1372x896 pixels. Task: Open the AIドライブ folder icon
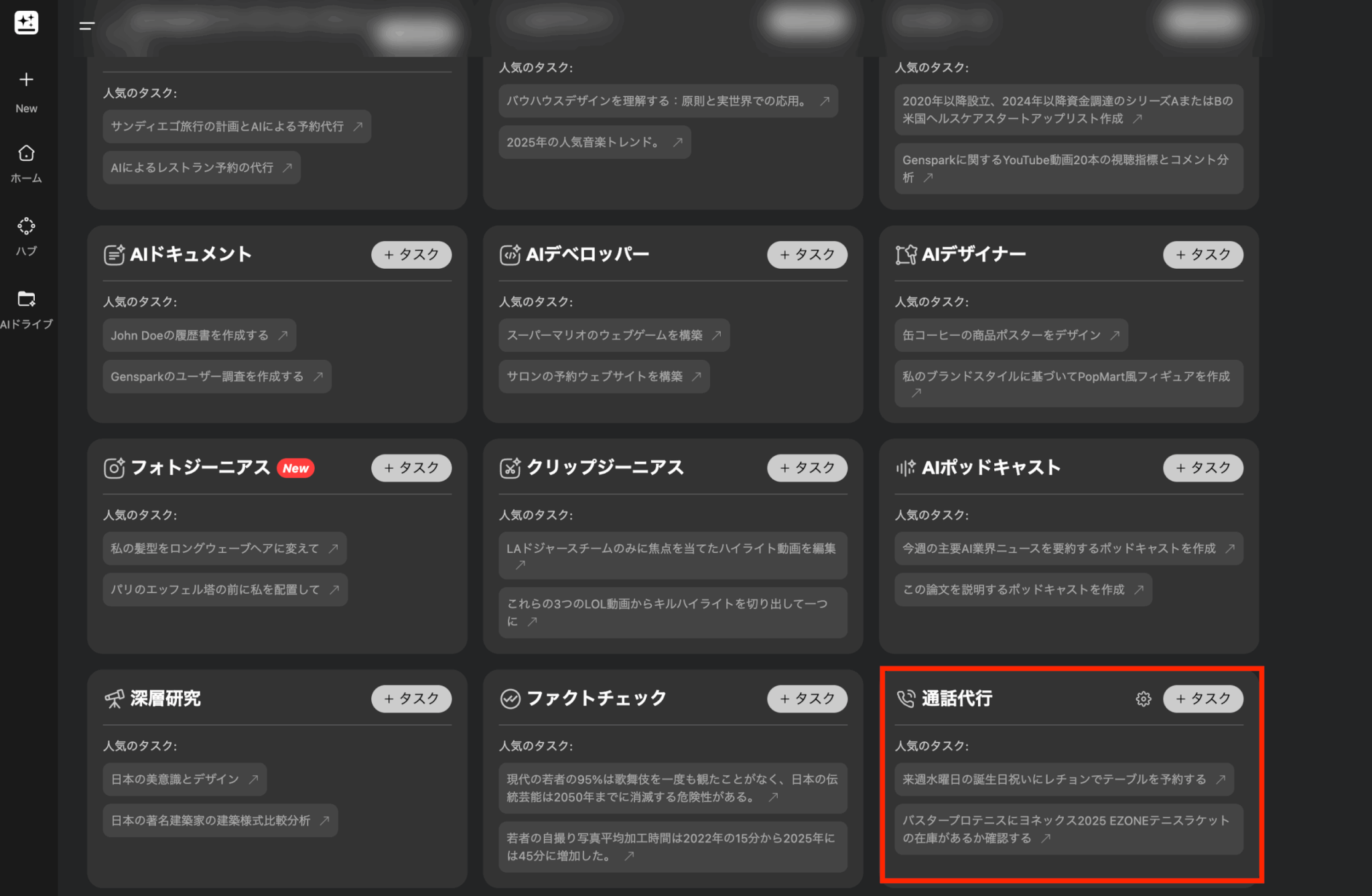click(x=26, y=299)
